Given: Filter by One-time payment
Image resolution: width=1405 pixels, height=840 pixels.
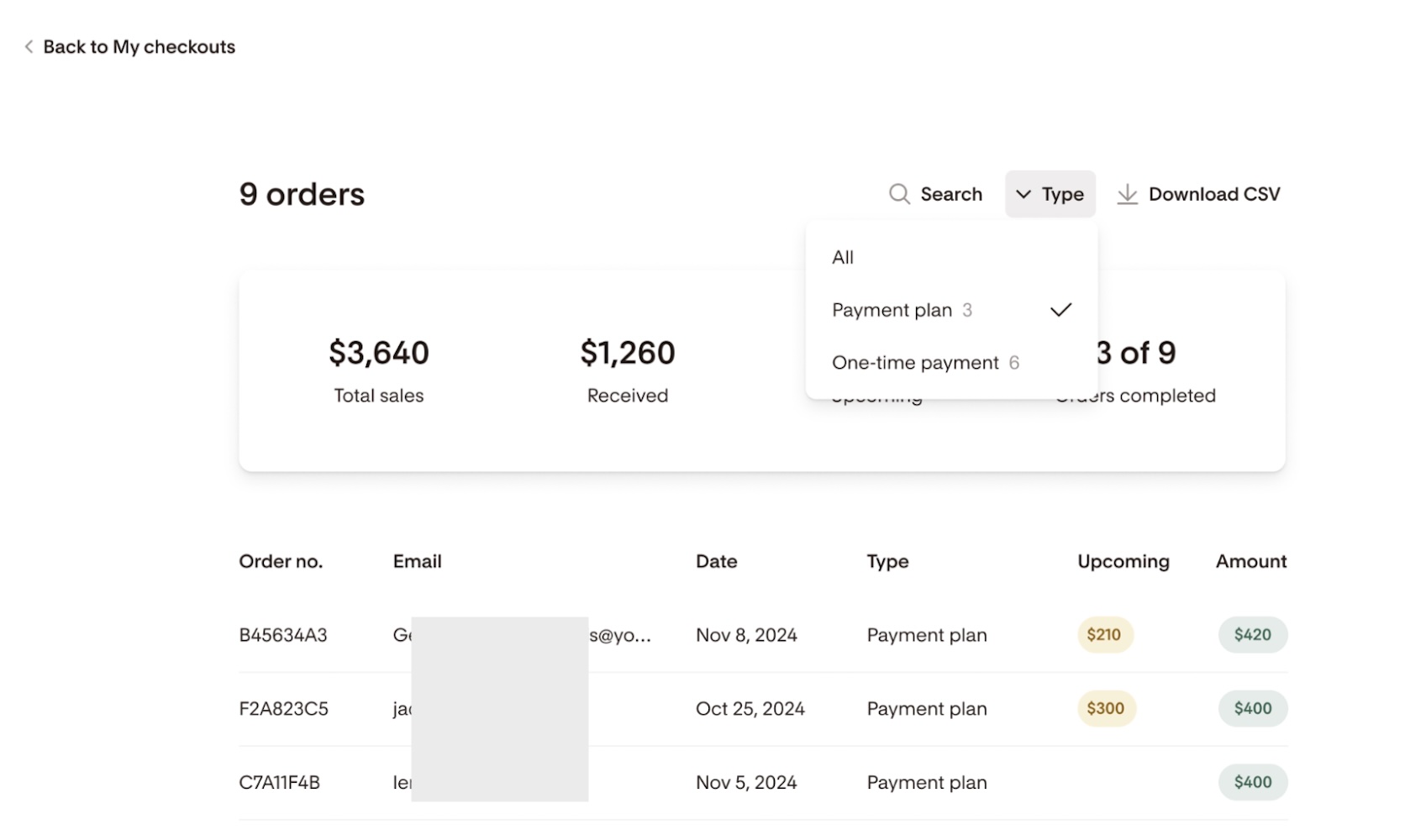Looking at the screenshot, I should 916,363.
